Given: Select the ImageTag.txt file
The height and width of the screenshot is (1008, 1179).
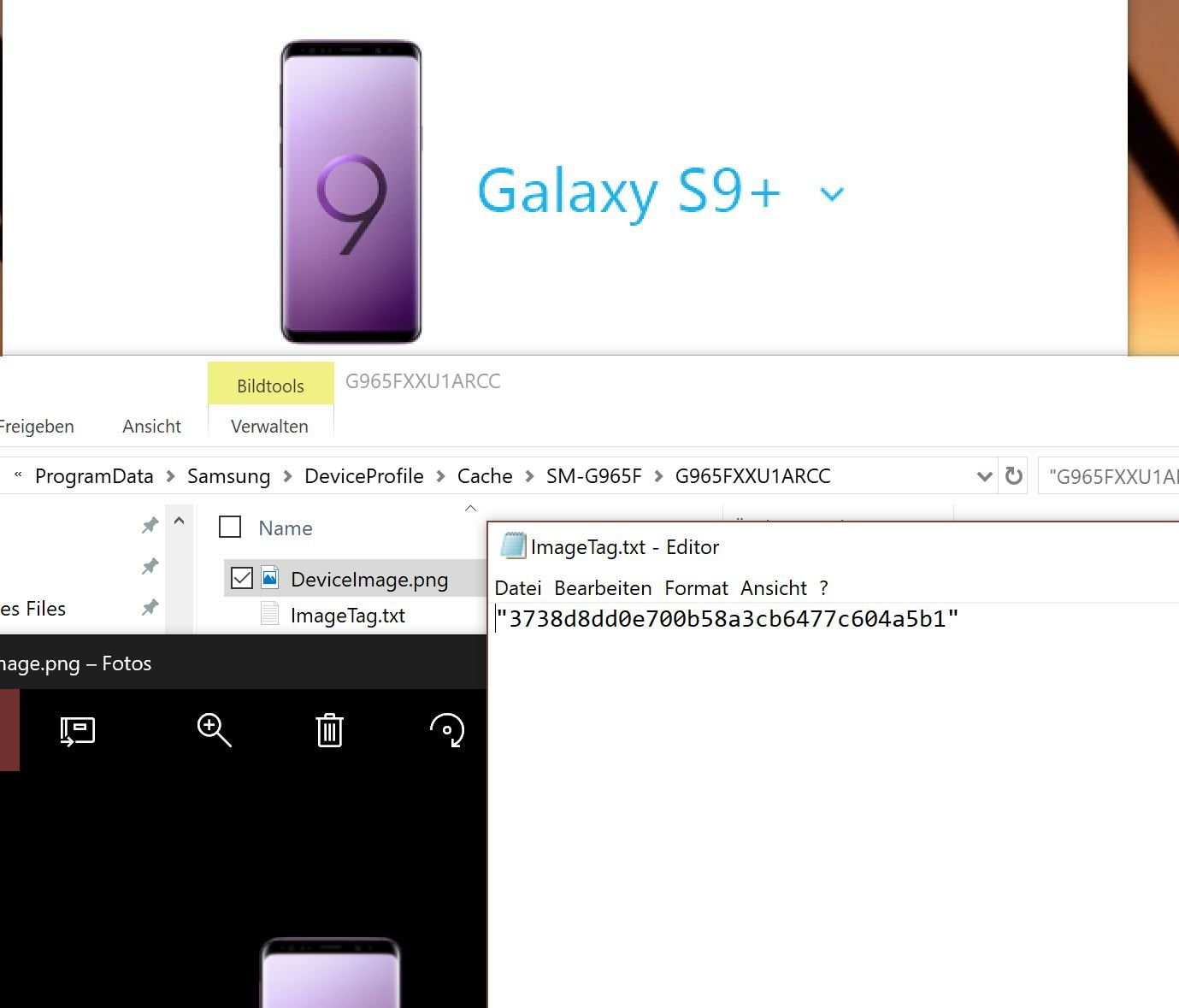Looking at the screenshot, I should click(x=347, y=615).
